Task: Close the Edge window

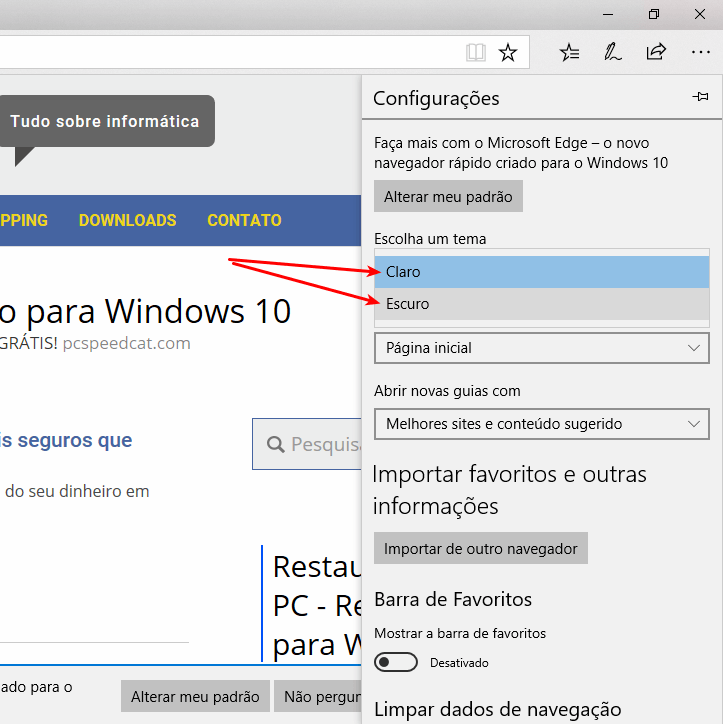Action: click(699, 14)
